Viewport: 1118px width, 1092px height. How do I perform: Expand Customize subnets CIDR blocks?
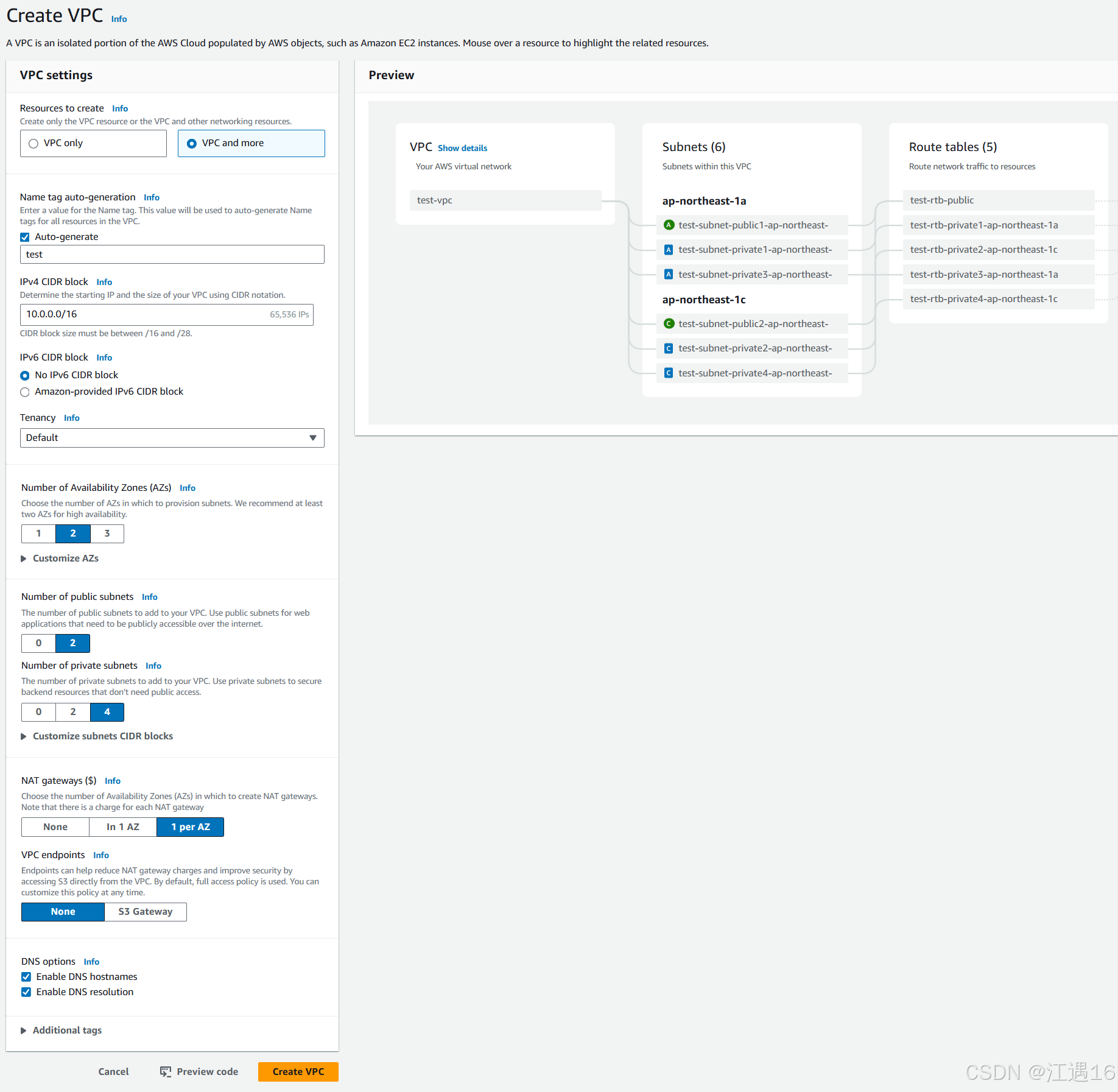click(102, 736)
